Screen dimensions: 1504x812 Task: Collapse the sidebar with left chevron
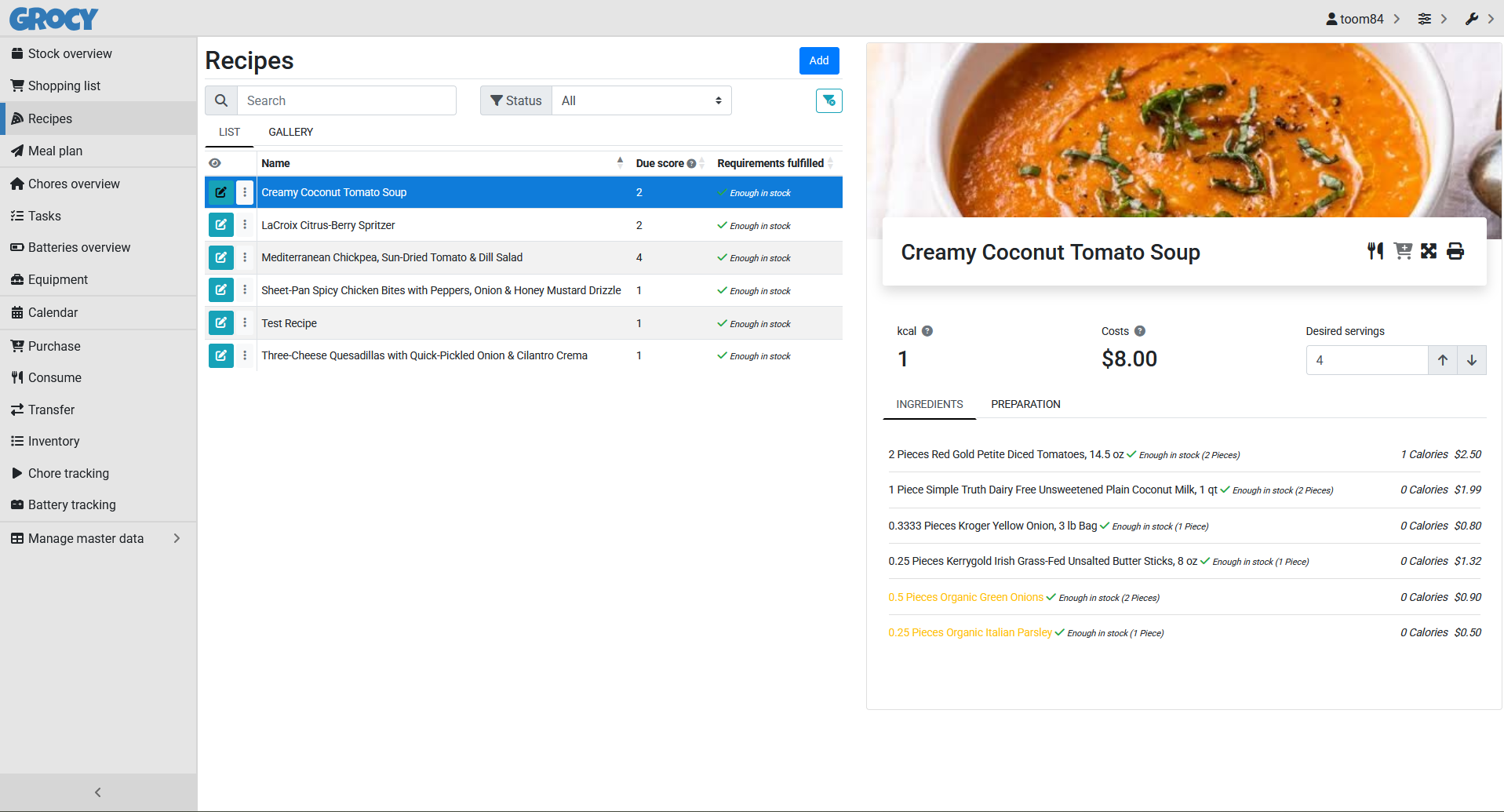click(98, 792)
